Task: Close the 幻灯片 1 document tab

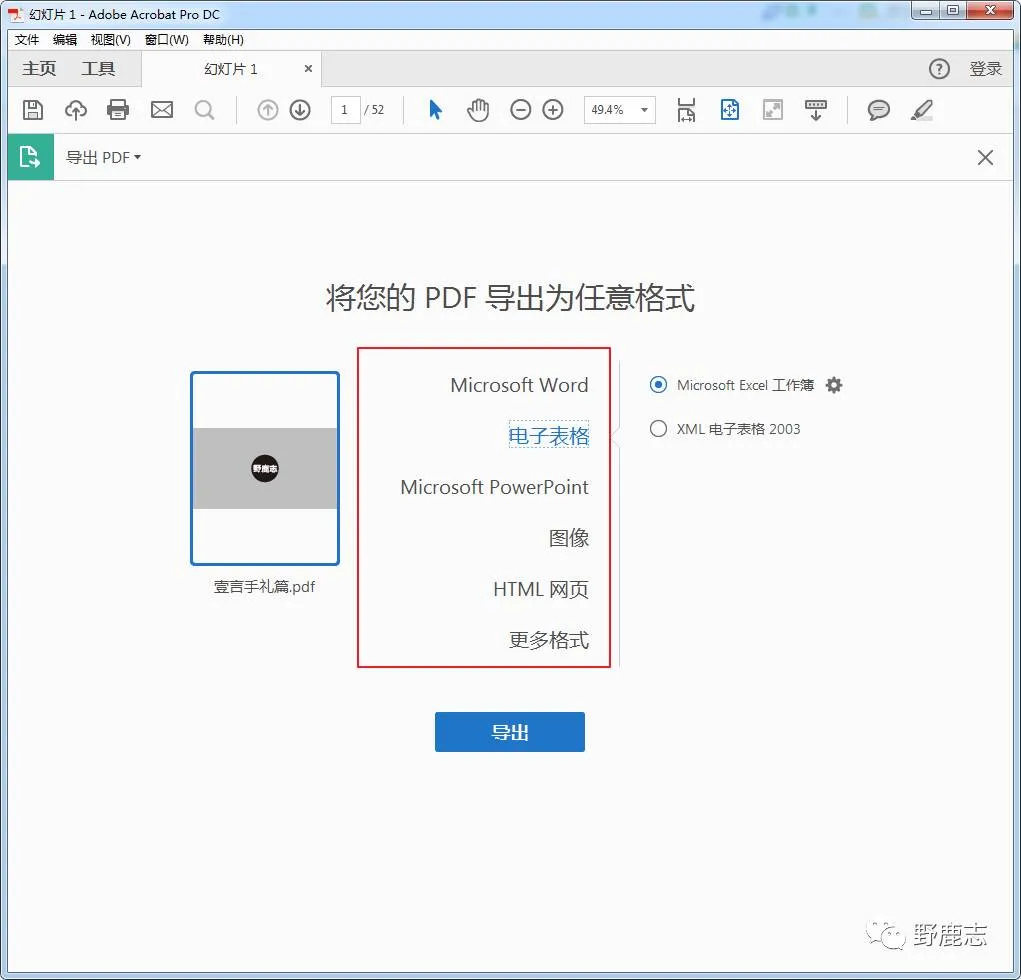Action: click(x=309, y=68)
